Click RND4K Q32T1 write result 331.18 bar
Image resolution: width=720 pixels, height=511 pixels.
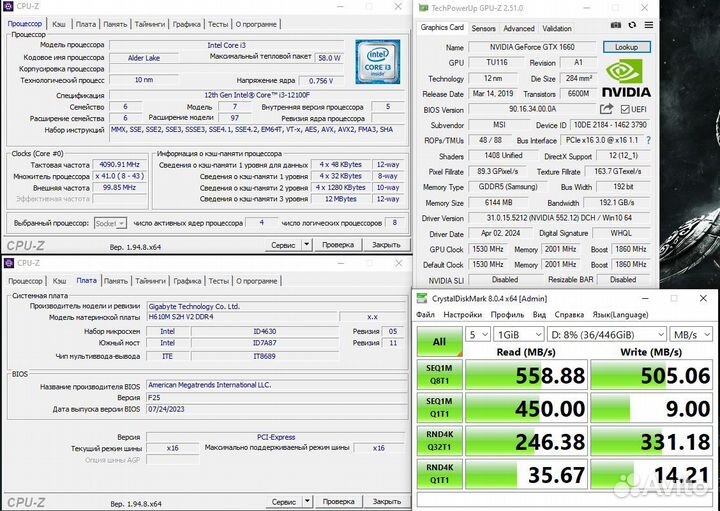[x=651, y=441]
